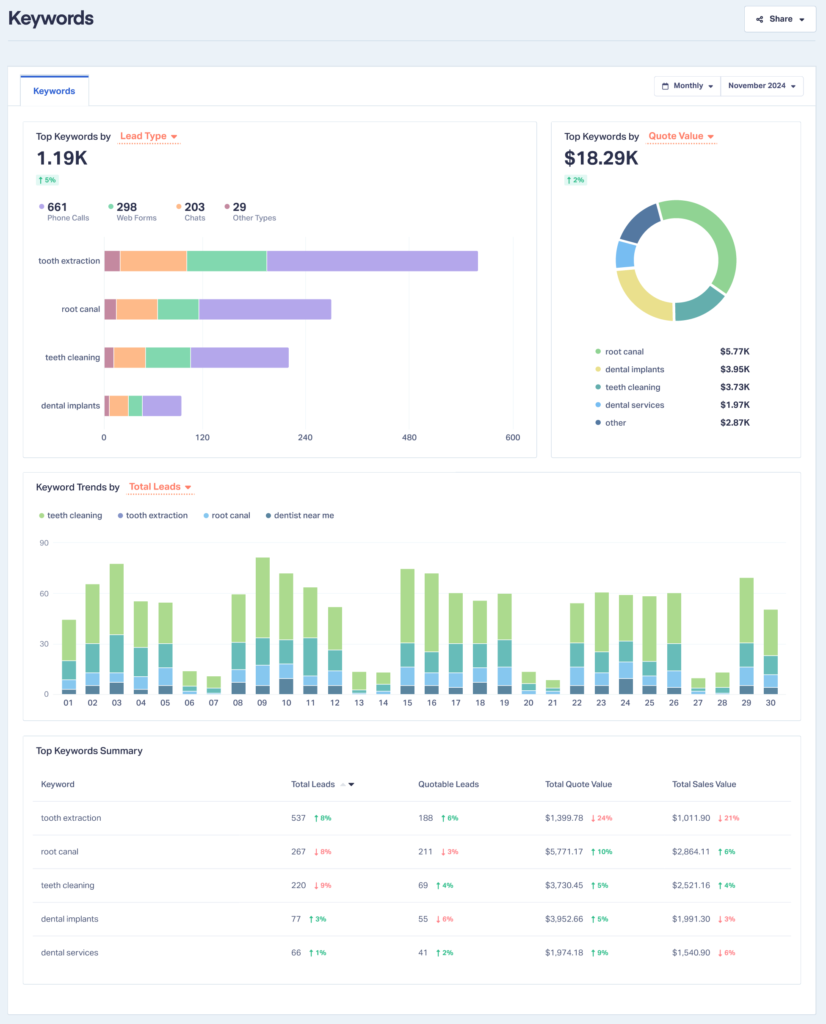The height and width of the screenshot is (1024, 826).
Task: Click the tooth extraction bar chart label
Action: (69, 261)
